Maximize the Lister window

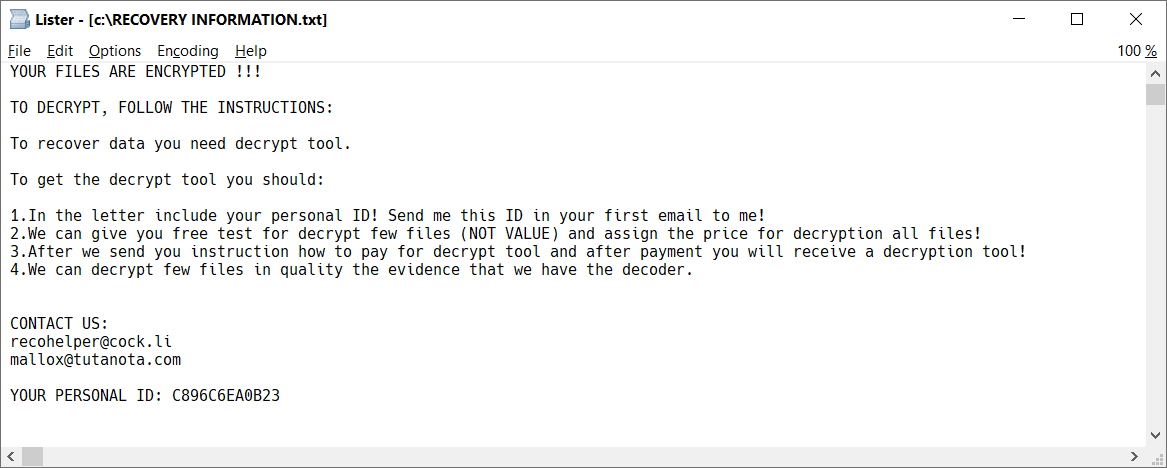click(1077, 19)
